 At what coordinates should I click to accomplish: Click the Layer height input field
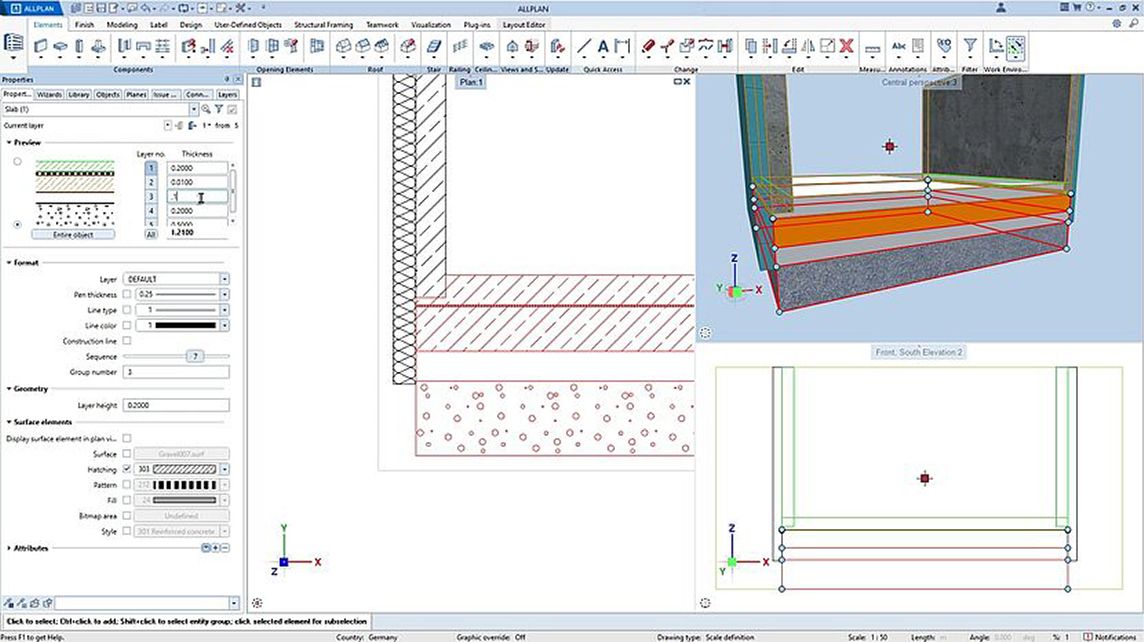click(175, 405)
